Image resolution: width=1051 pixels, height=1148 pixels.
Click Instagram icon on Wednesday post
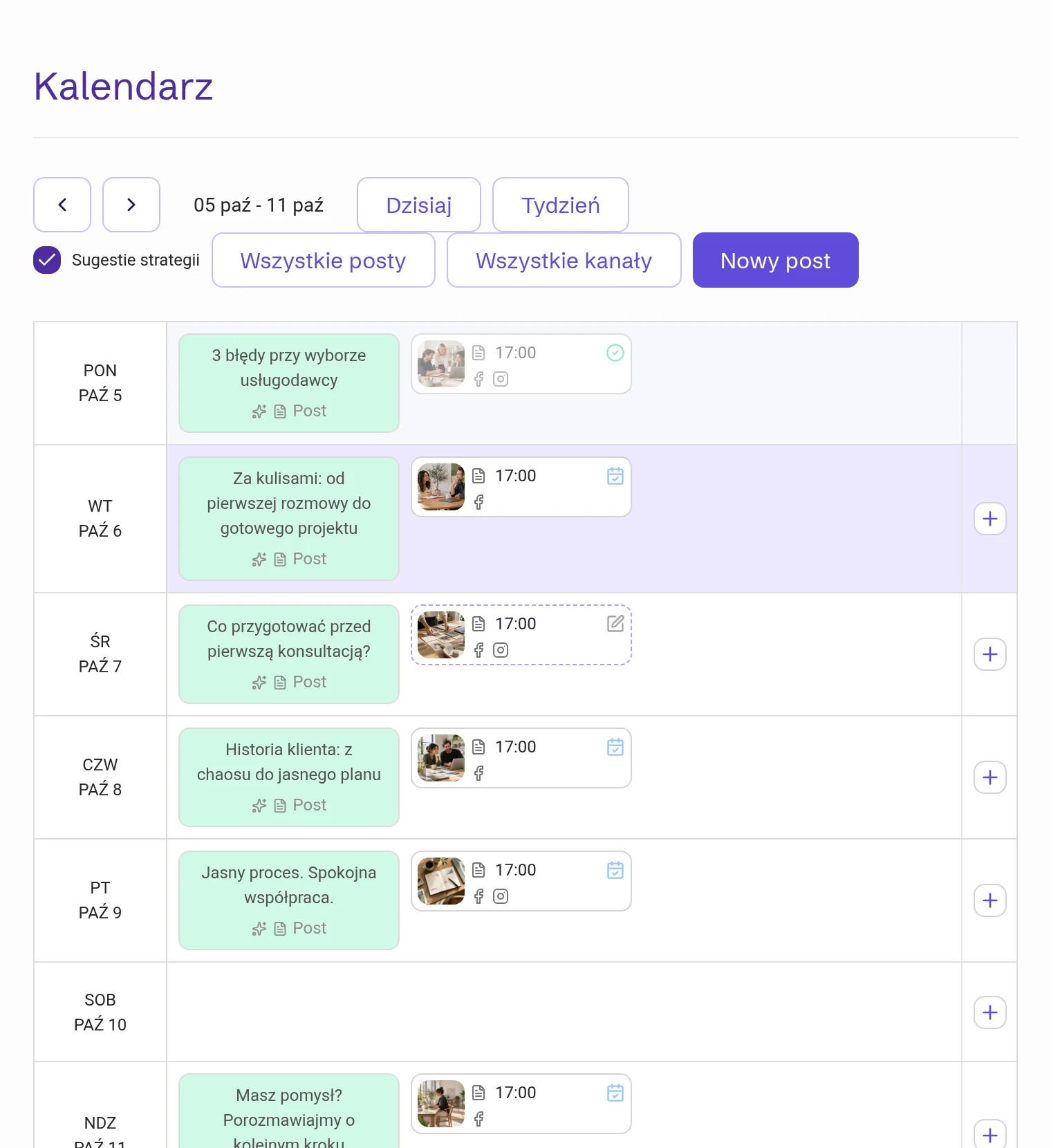click(x=501, y=650)
